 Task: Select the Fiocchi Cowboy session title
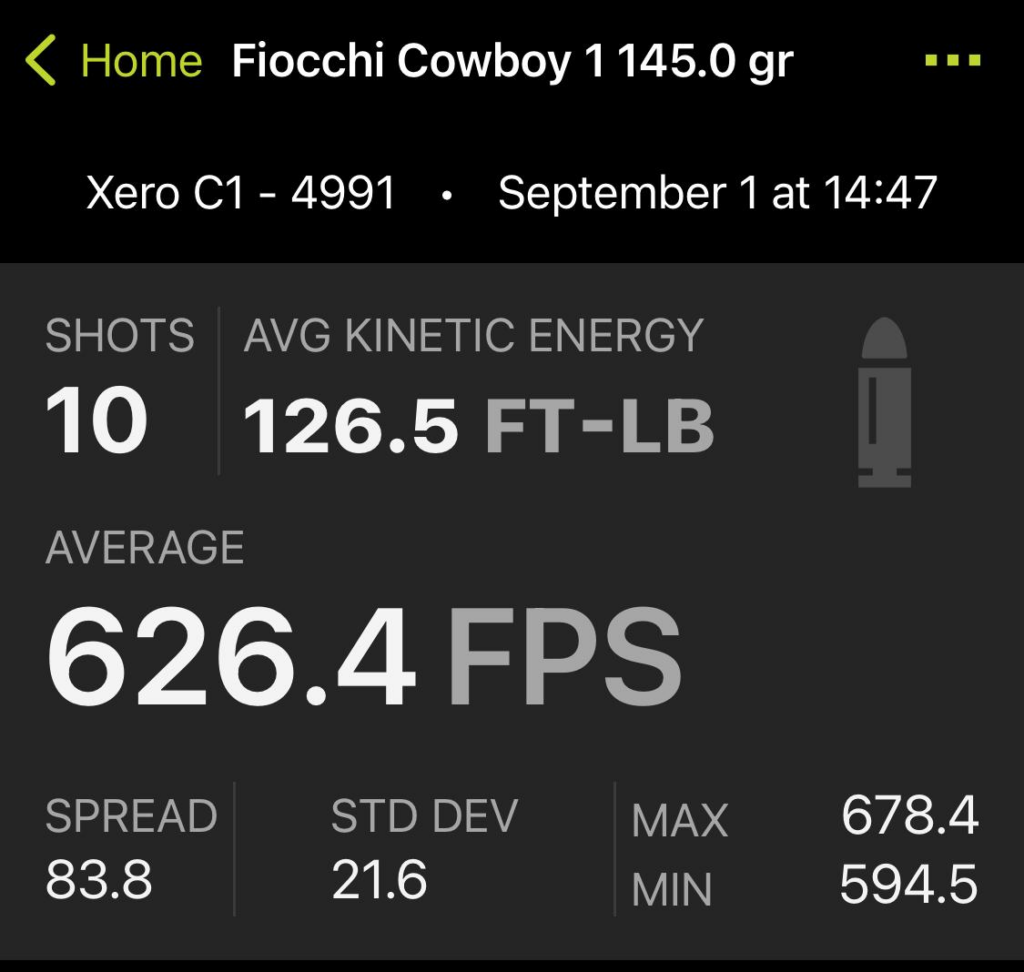coord(512,62)
